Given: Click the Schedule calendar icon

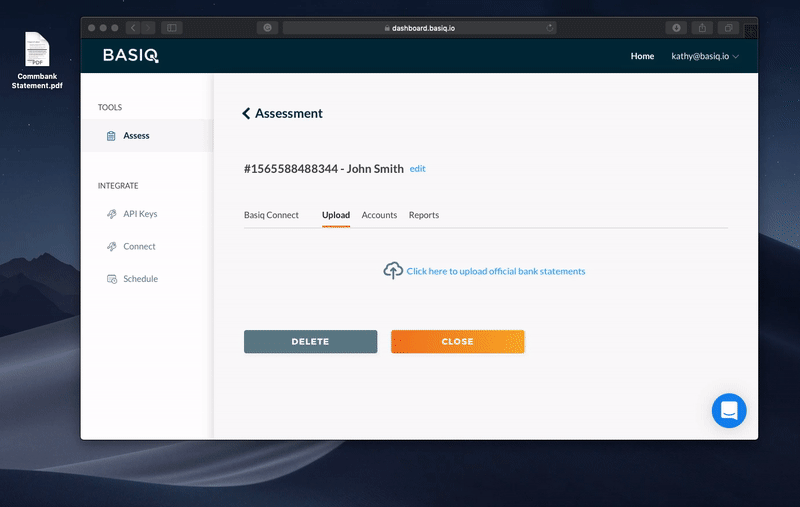Looking at the screenshot, I should click(x=112, y=279).
